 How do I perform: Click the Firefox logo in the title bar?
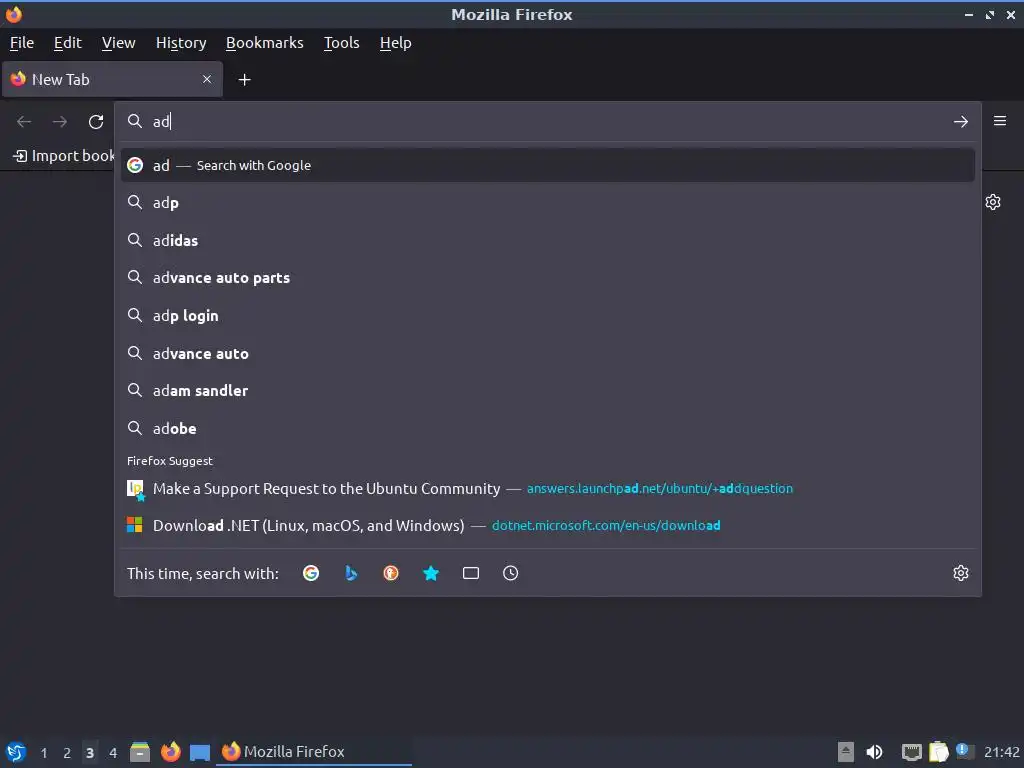click(14, 14)
